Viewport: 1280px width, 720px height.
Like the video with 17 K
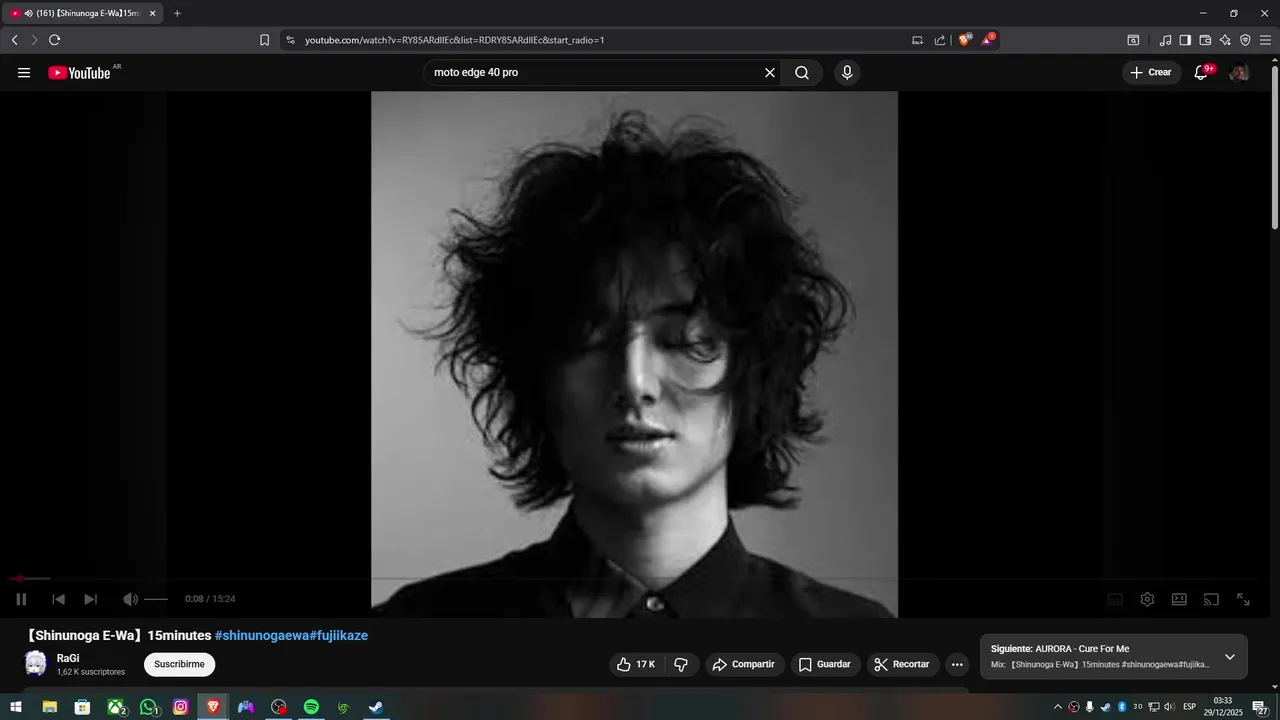[636, 664]
